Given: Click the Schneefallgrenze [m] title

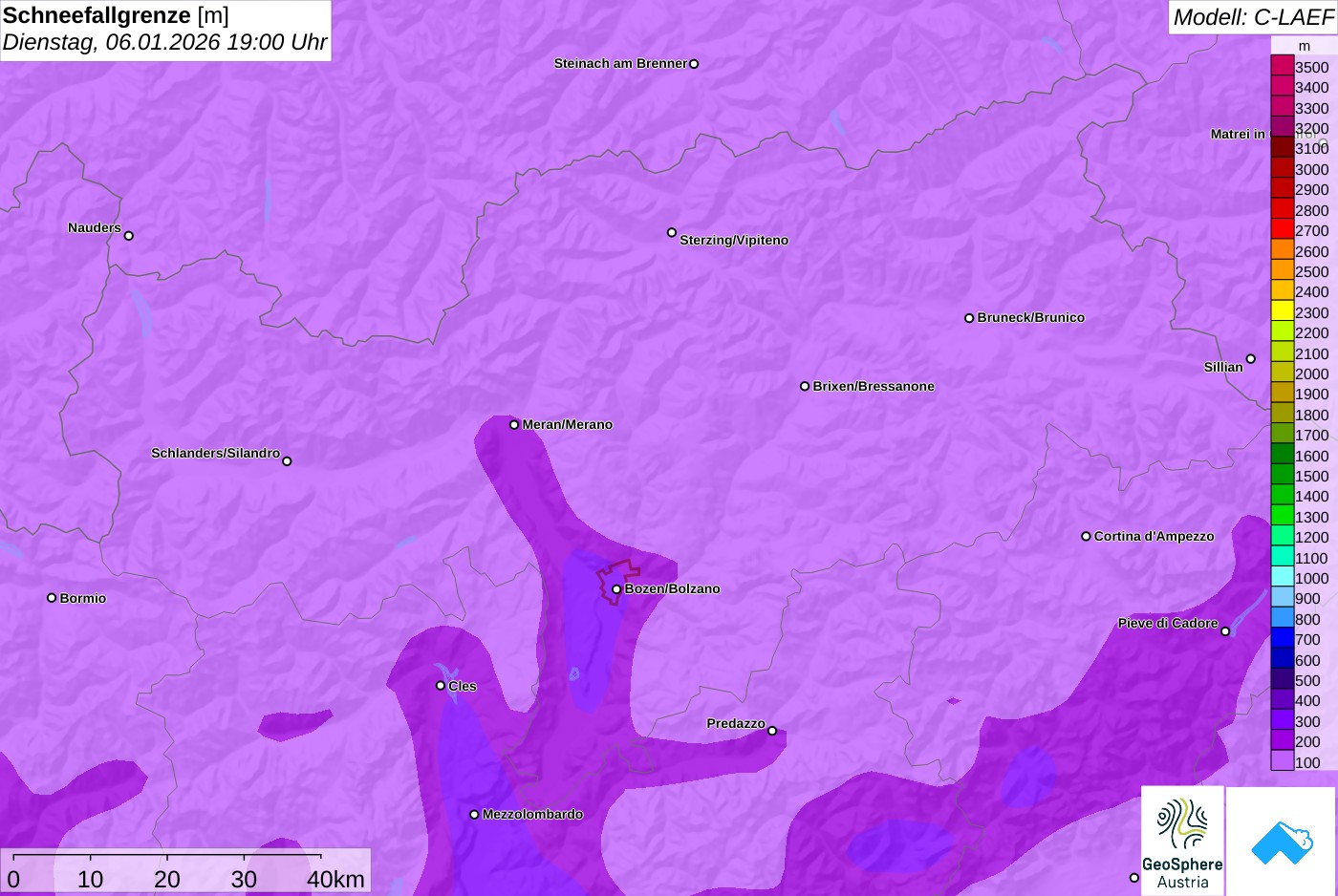Looking at the screenshot, I should click(116, 15).
